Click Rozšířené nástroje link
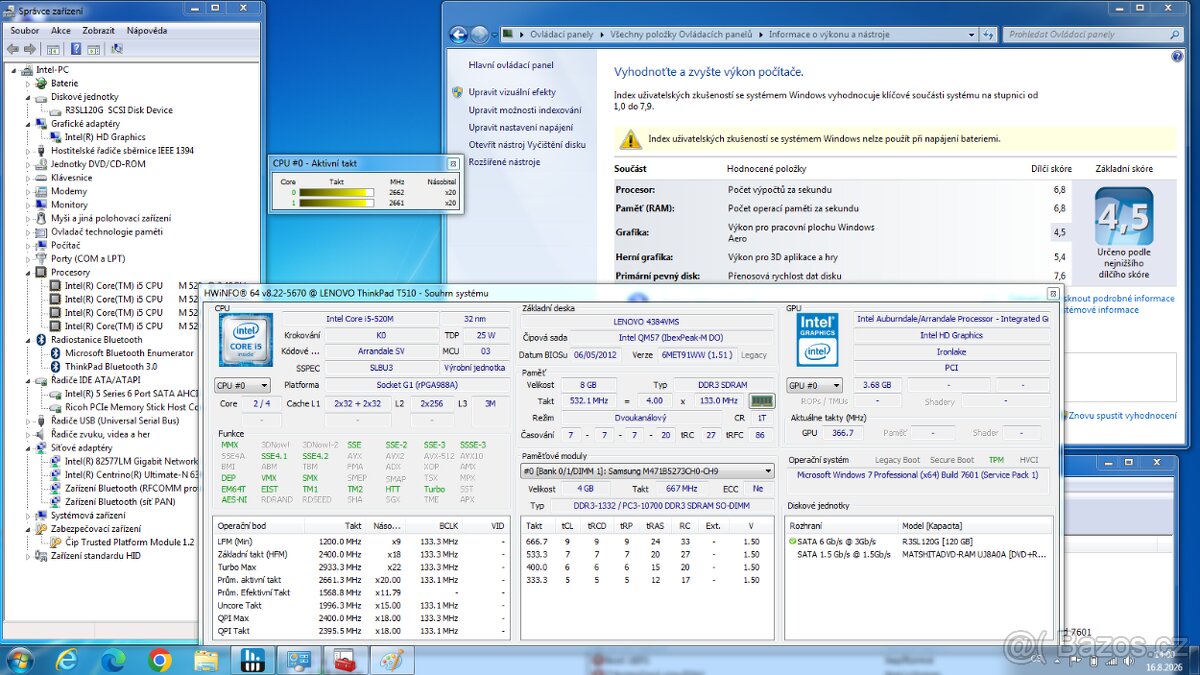Viewport: 1200px width, 675px height. tap(504, 162)
